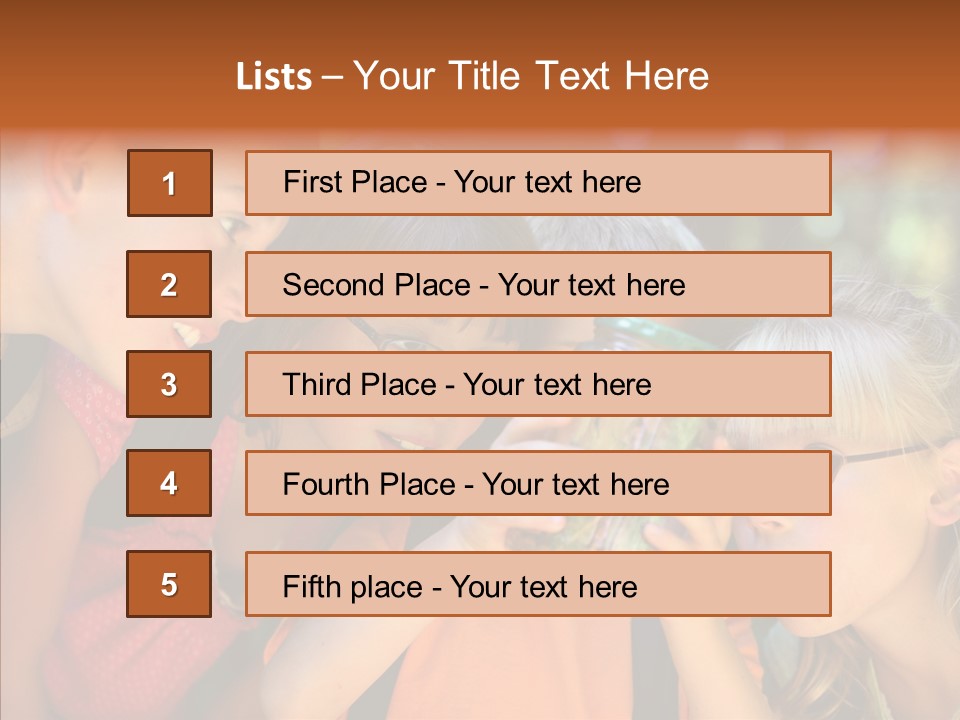
Task: Click the words 'First Place' in first bar
Action: 355,182
